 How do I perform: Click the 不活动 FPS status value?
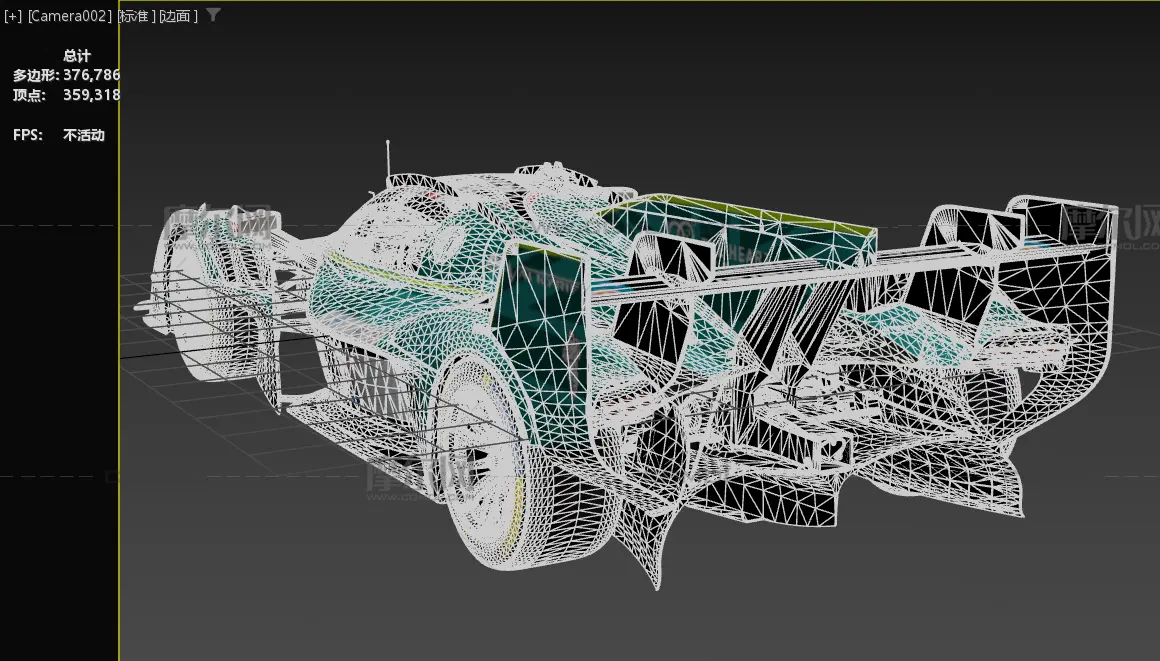point(84,135)
